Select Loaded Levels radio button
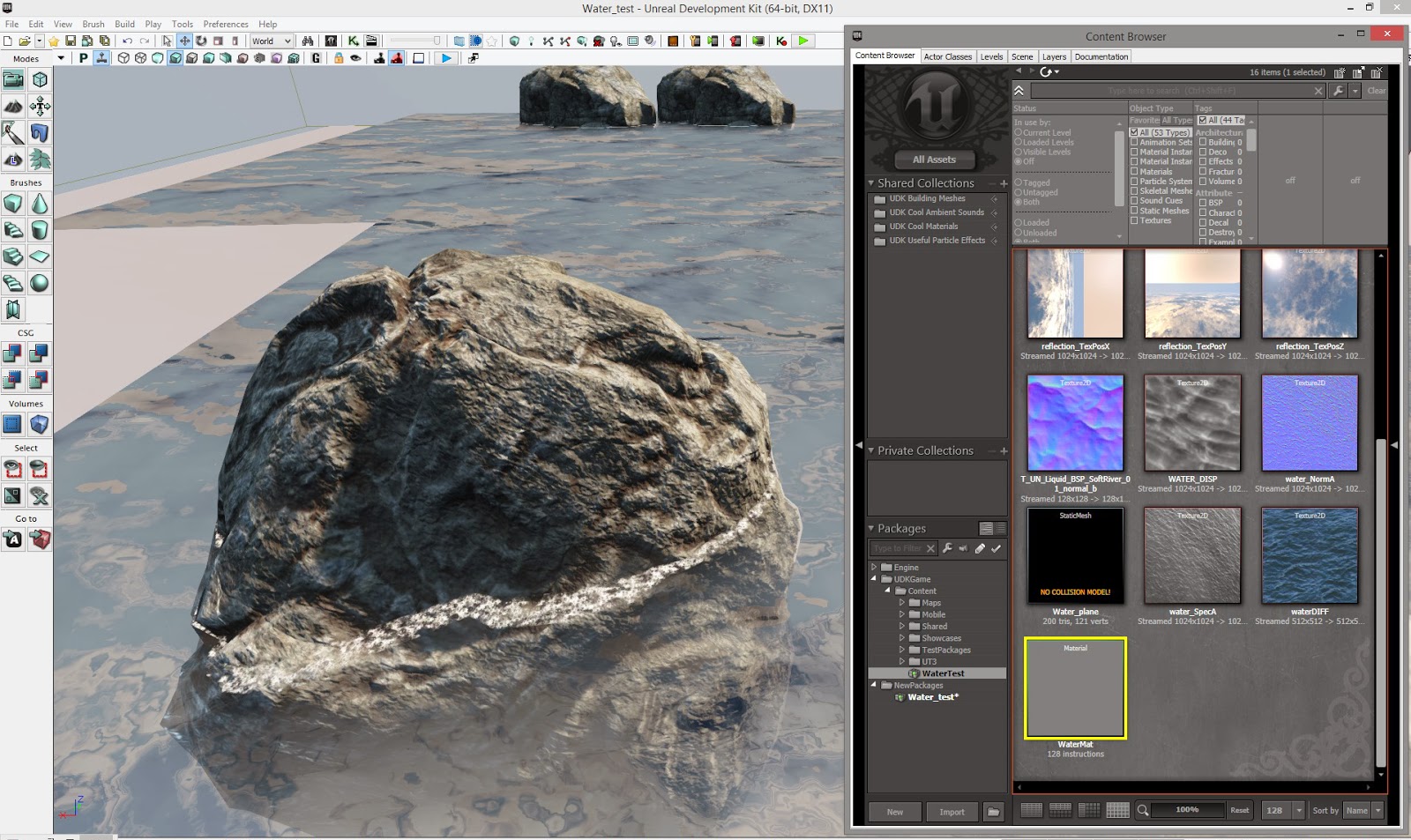 pos(1019,142)
